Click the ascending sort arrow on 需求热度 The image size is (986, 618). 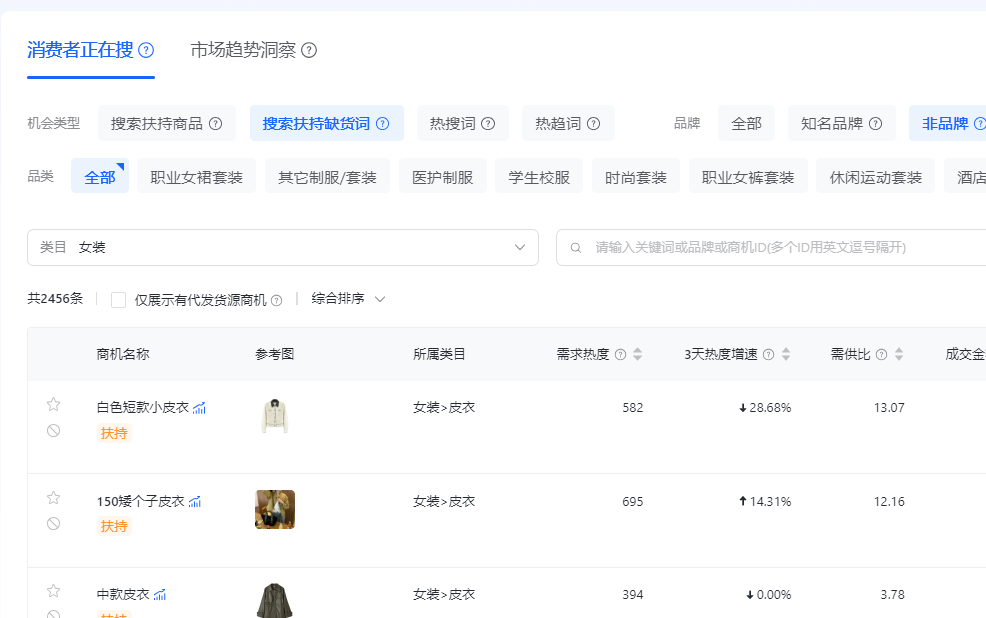point(638,348)
